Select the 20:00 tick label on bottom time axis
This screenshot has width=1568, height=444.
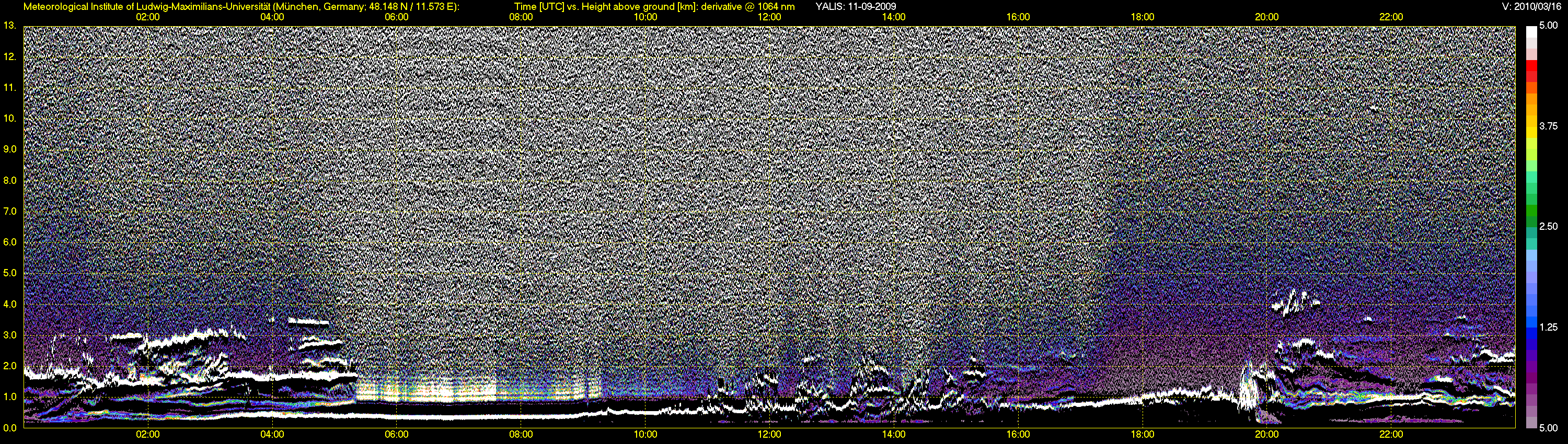(1267, 434)
